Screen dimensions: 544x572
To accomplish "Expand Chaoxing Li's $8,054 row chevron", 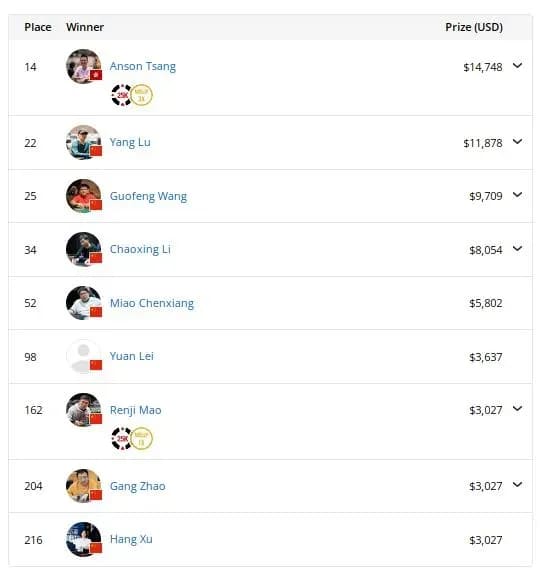I will tap(517, 249).
